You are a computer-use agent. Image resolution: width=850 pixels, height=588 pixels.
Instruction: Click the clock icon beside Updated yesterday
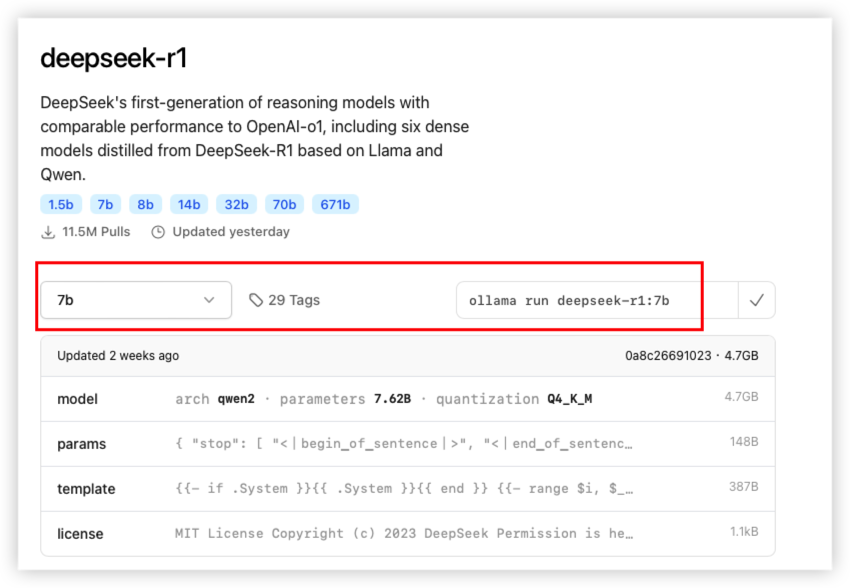tap(158, 232)
